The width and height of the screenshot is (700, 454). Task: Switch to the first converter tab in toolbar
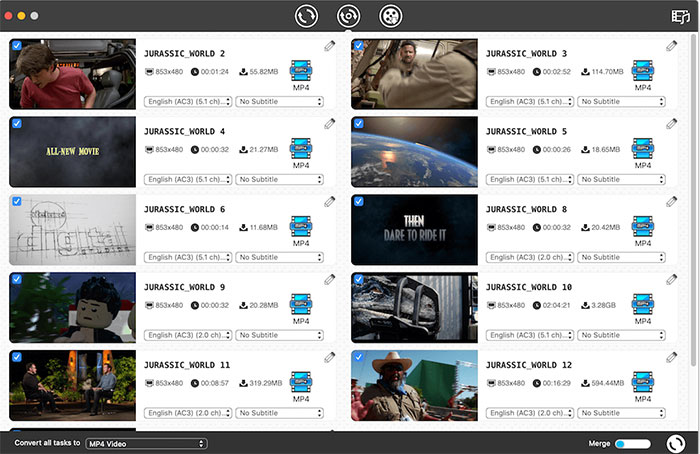point(307,16)
